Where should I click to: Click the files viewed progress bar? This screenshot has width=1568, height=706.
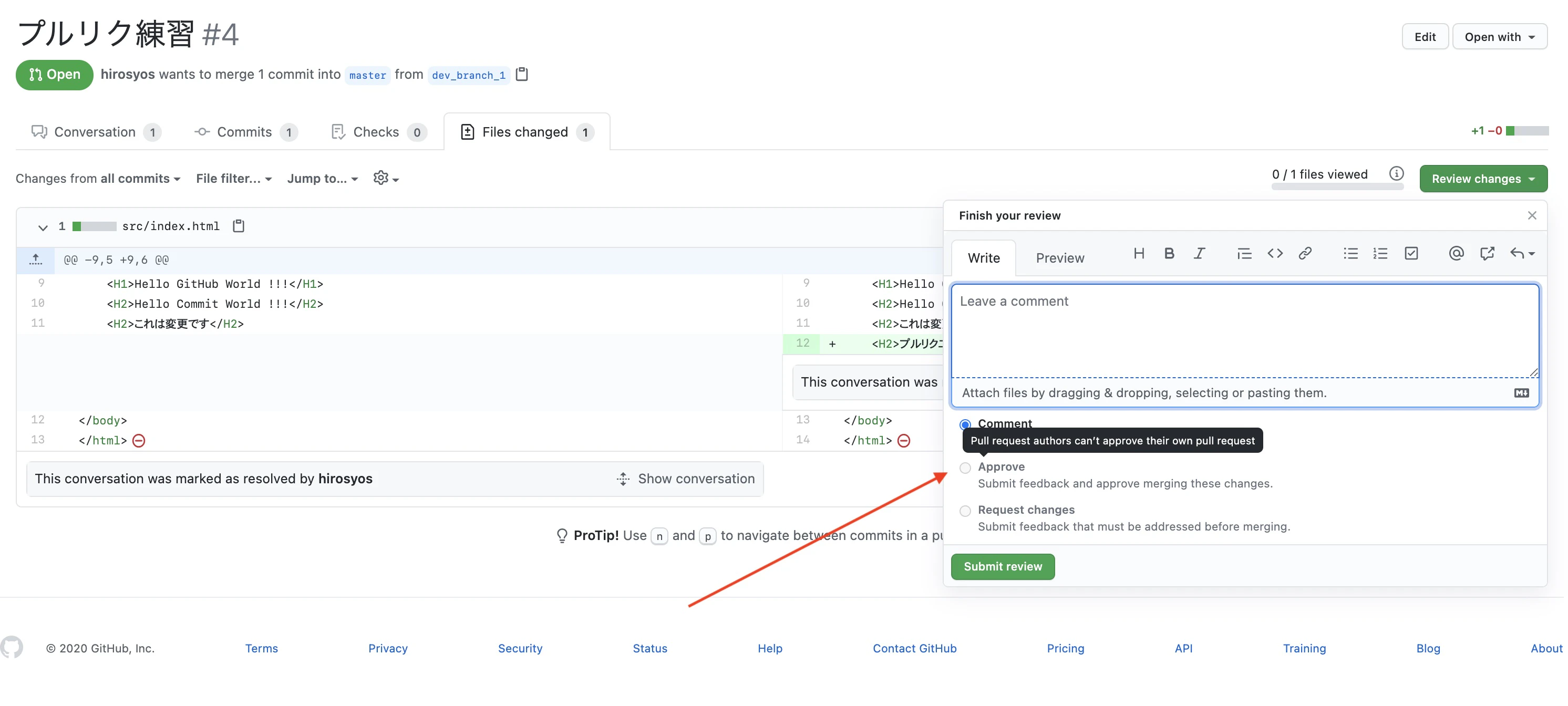(1337, 188)
